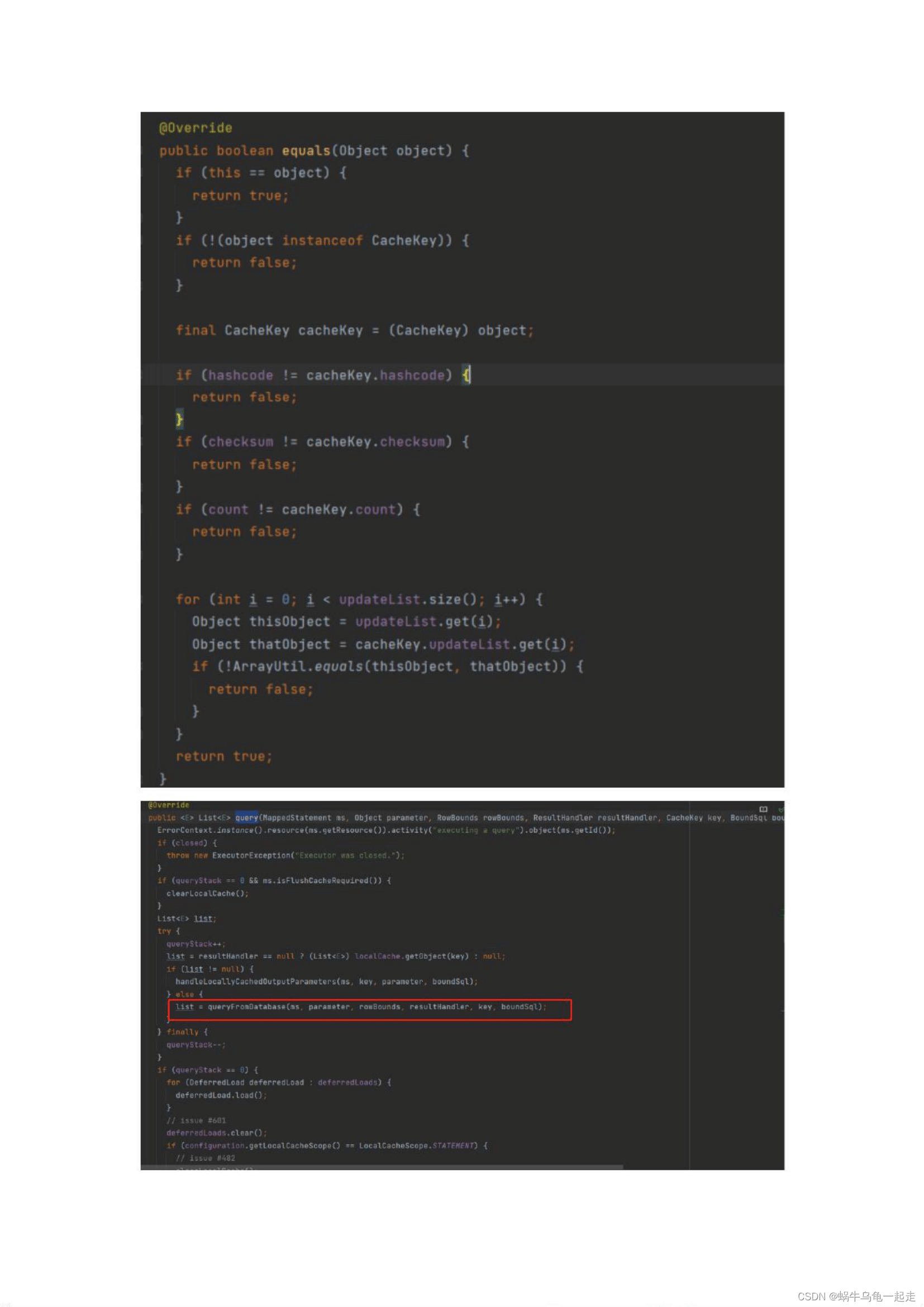Click the 'ms.isFlushCacheRequired()' condition line

(x=274, y=880)
